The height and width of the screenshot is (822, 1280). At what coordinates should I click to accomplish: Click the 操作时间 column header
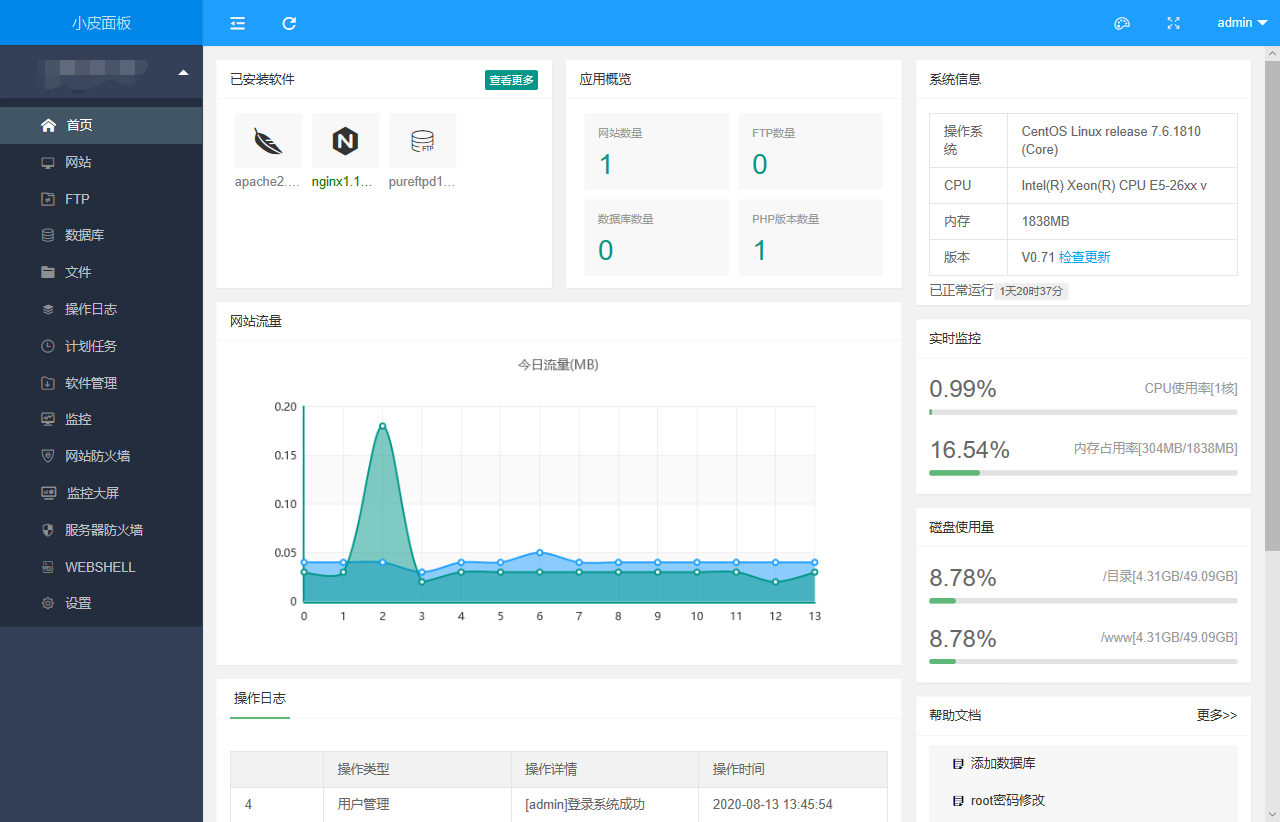792,770
